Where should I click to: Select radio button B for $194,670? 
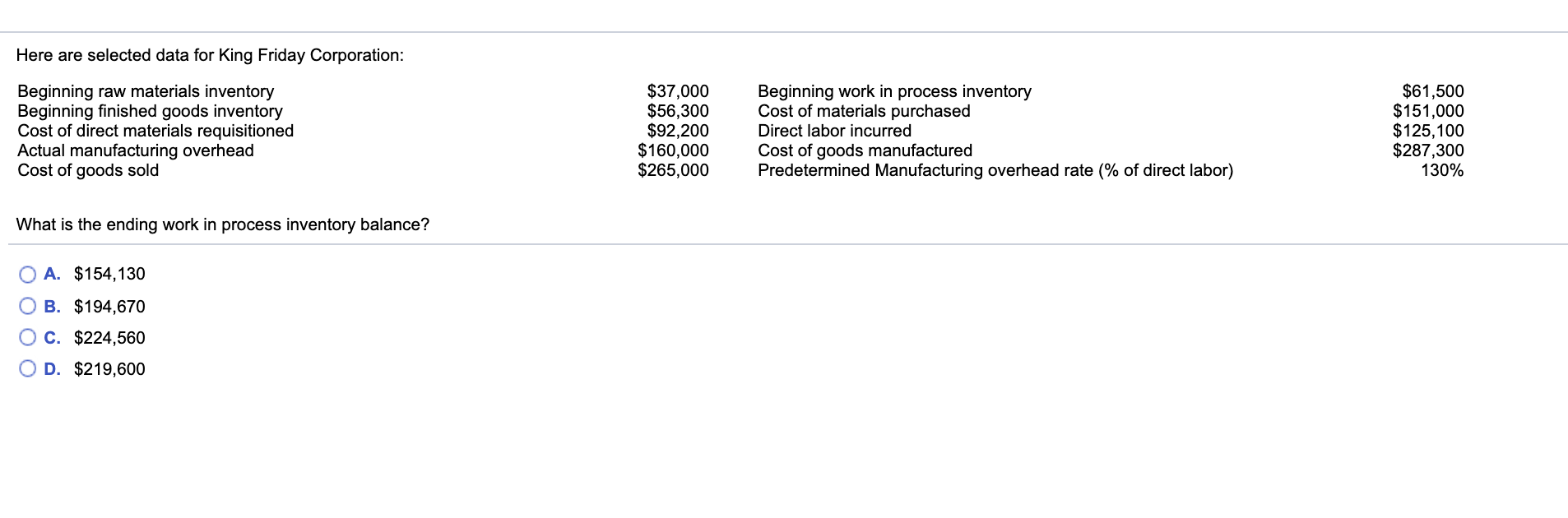click(x=27, y=306)
